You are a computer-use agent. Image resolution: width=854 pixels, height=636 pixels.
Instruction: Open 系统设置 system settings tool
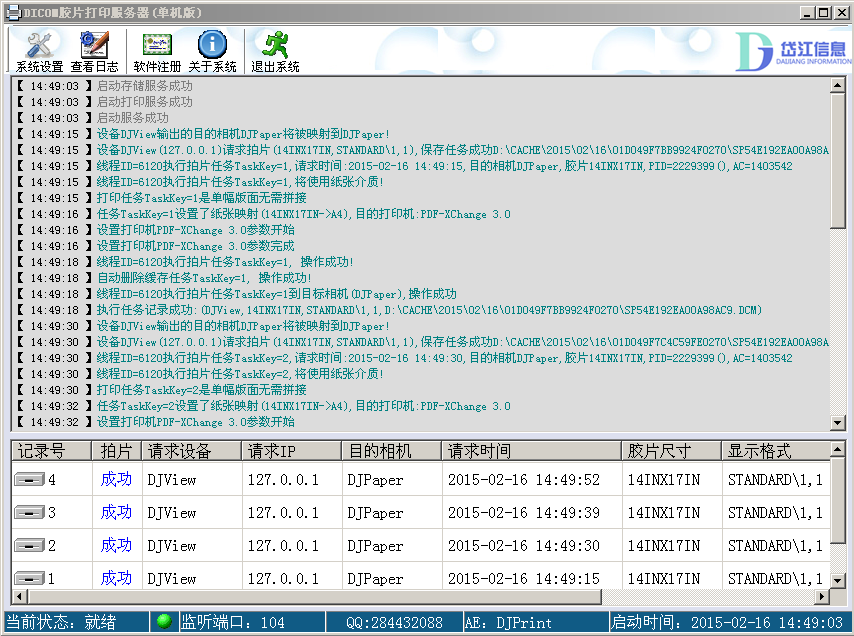pos(39,52)
